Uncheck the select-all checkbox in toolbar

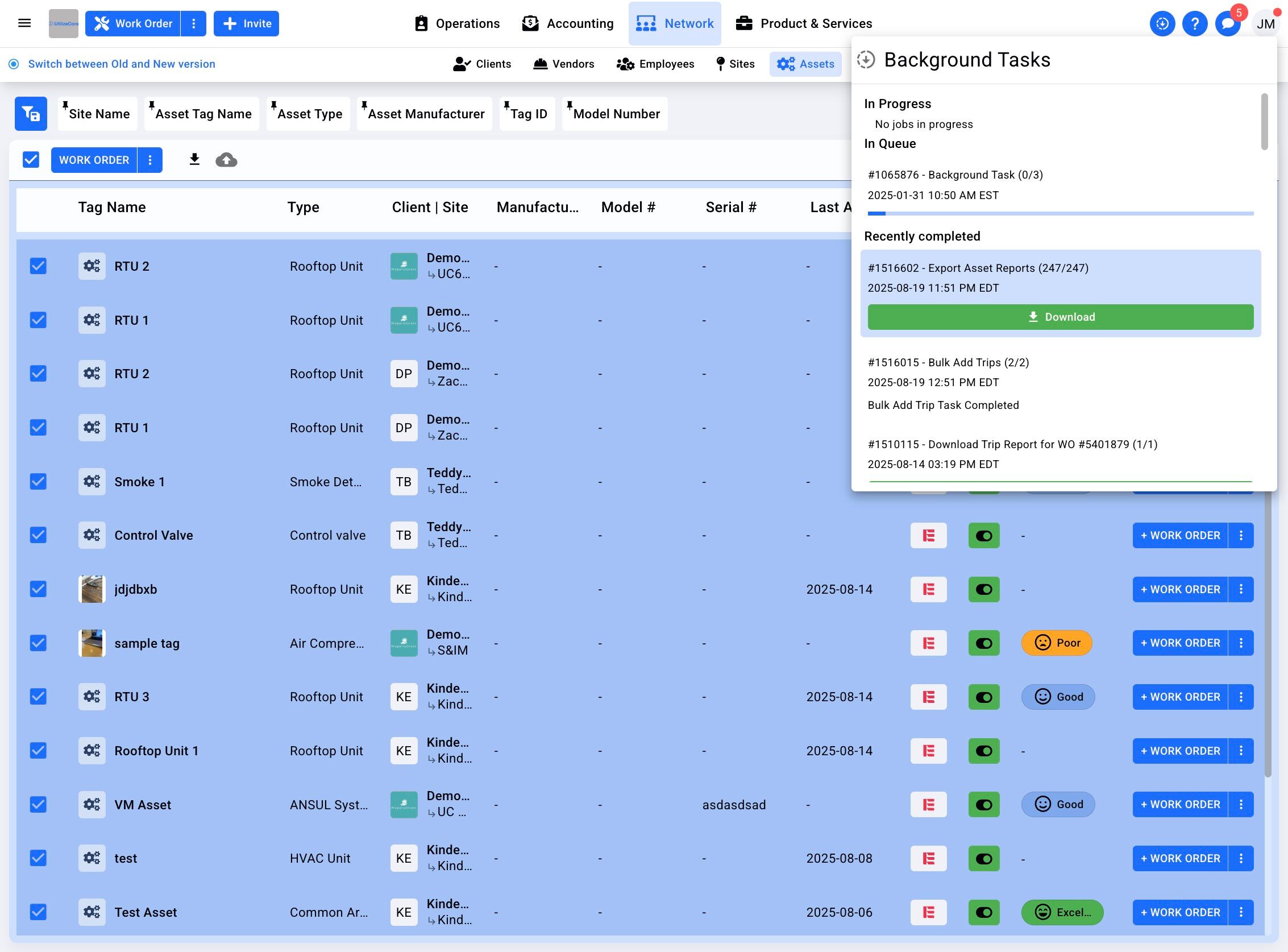click(x=31, y=160)
